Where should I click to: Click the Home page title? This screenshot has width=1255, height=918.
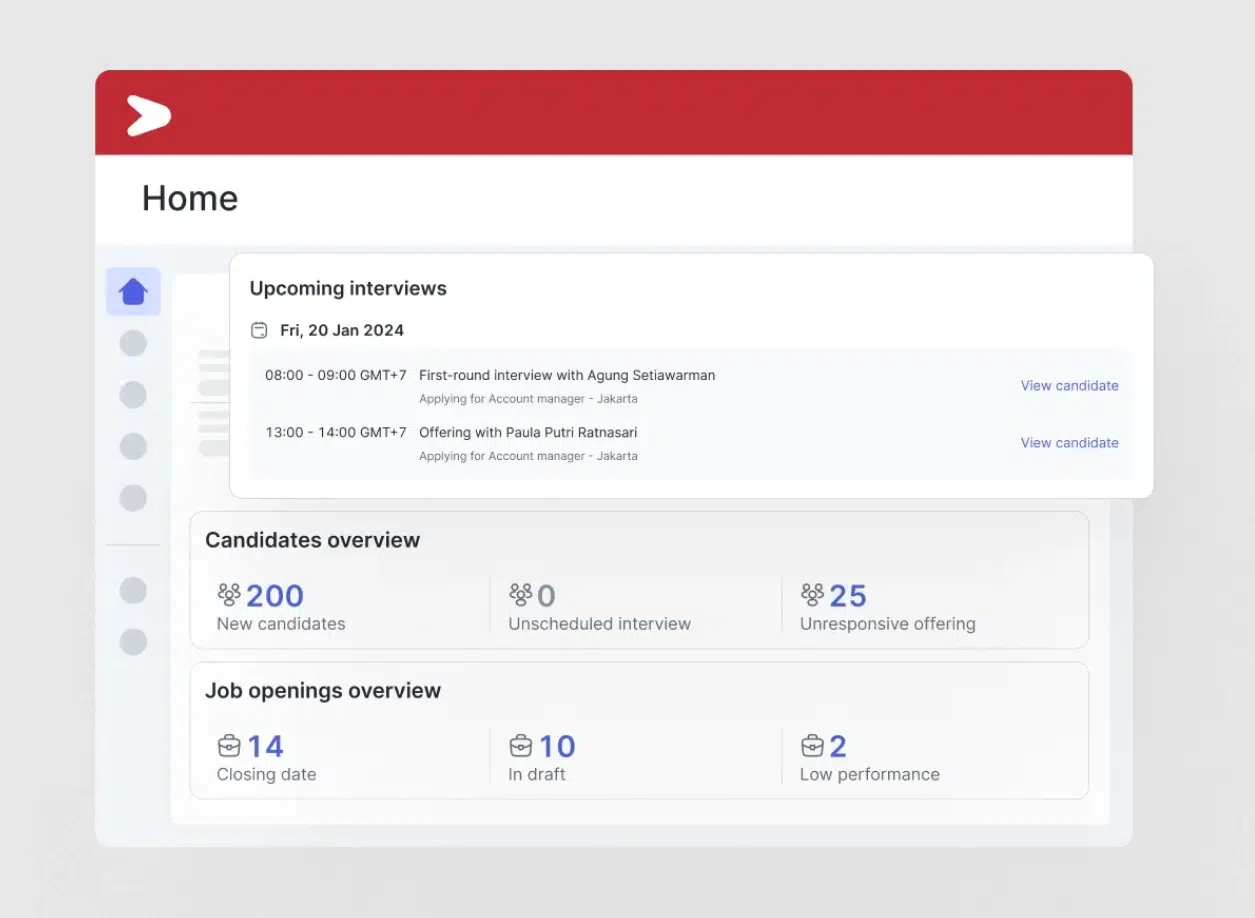click(190, 198)
